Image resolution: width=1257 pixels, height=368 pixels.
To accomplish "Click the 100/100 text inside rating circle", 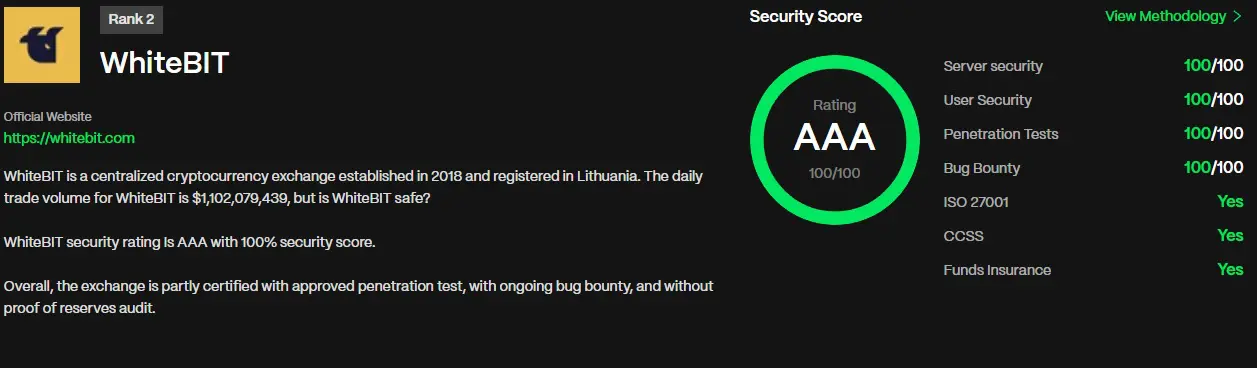I will (834, 173).
